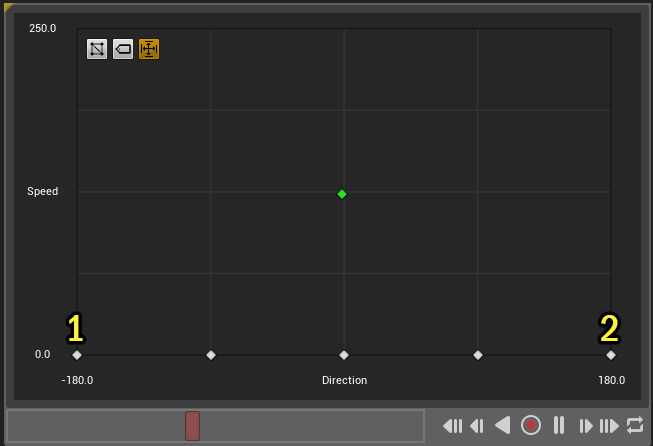
Task: Toggle the highlighted stretch-fit grid icon
Action: pyautogui.click(x=149, y=49)
